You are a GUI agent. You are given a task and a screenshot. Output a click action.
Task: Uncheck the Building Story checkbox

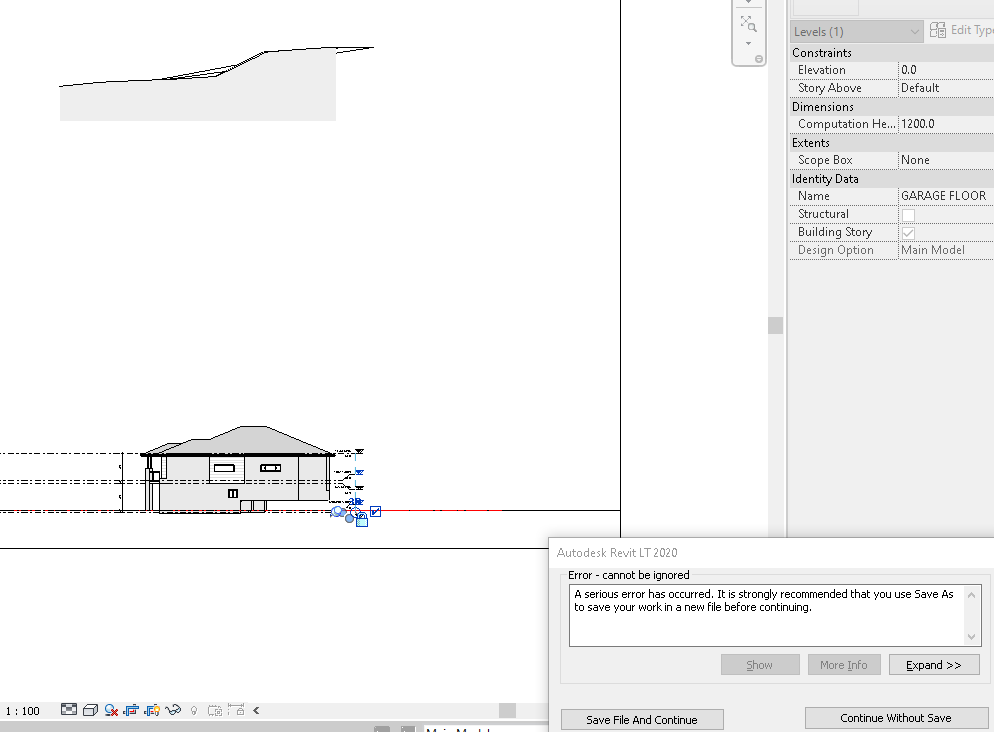click(x=908, y=231)
